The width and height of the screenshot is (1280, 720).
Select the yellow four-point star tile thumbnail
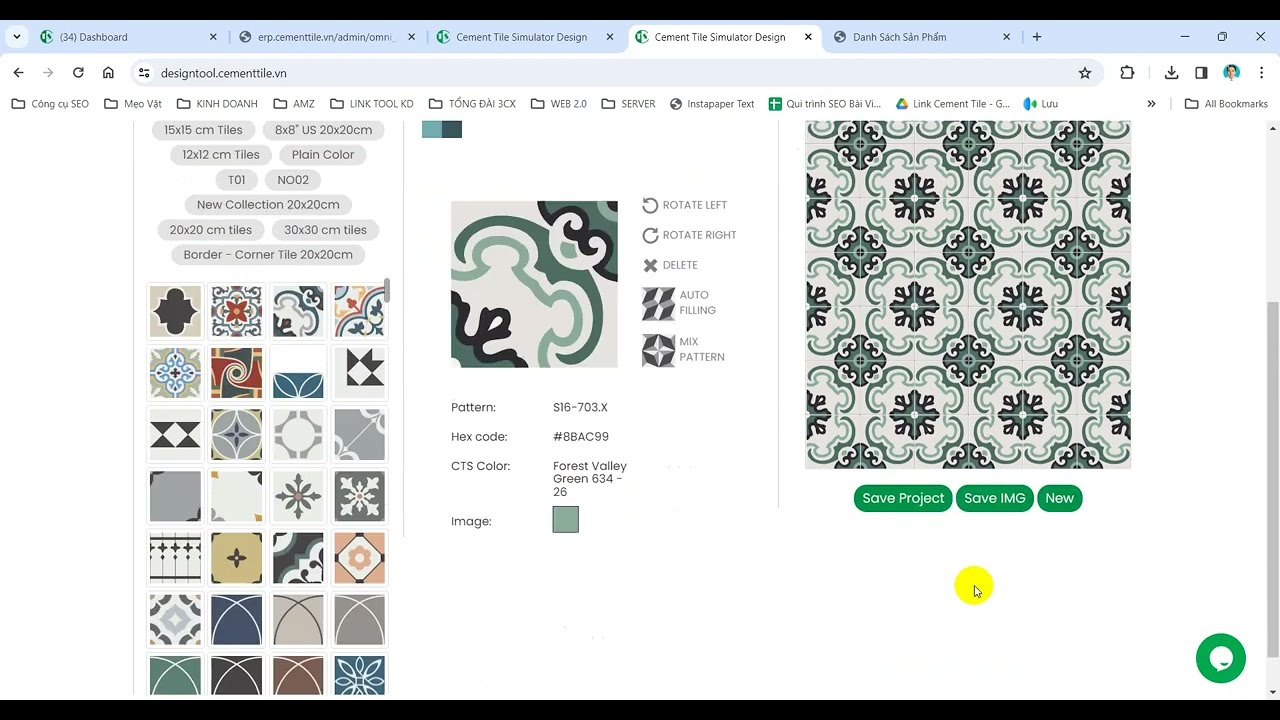[x=236, y=558]
